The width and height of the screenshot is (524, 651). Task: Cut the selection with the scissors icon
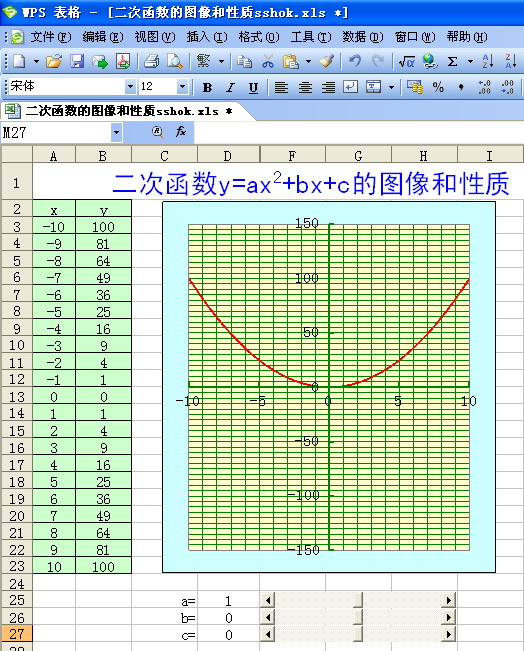(268, 61)
